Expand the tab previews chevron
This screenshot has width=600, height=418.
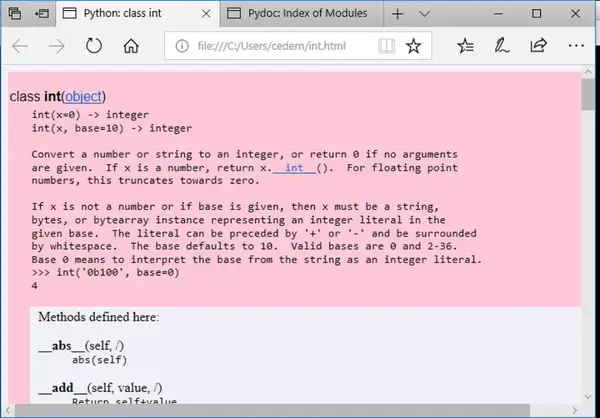coord(424,14)
